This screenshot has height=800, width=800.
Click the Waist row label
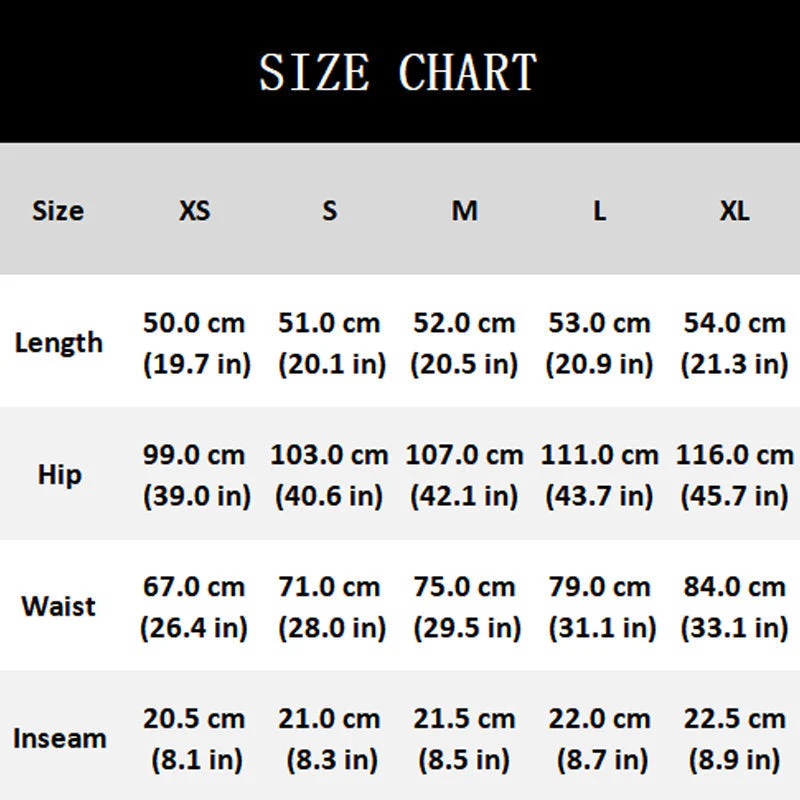(x=58, y=607)
